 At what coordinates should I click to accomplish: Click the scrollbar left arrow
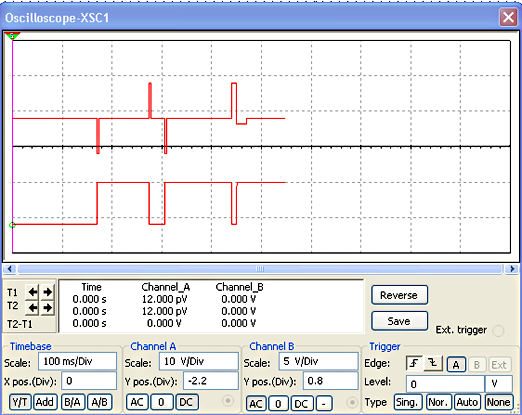click(10, 269)
